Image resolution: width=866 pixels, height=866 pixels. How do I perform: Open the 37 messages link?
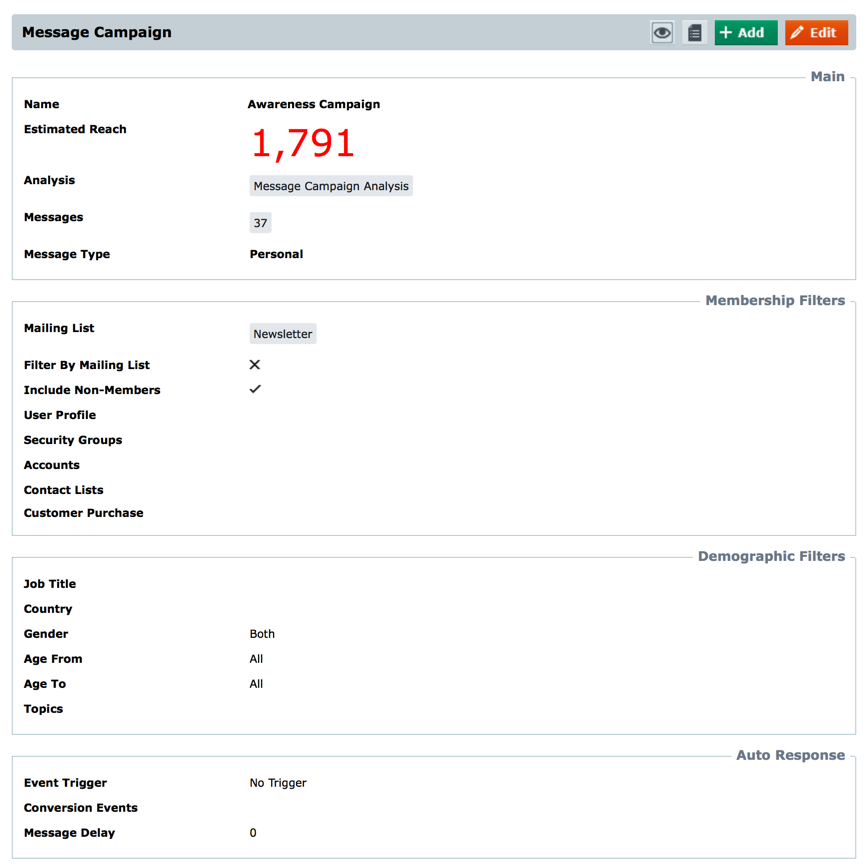(x=260, y=223)
